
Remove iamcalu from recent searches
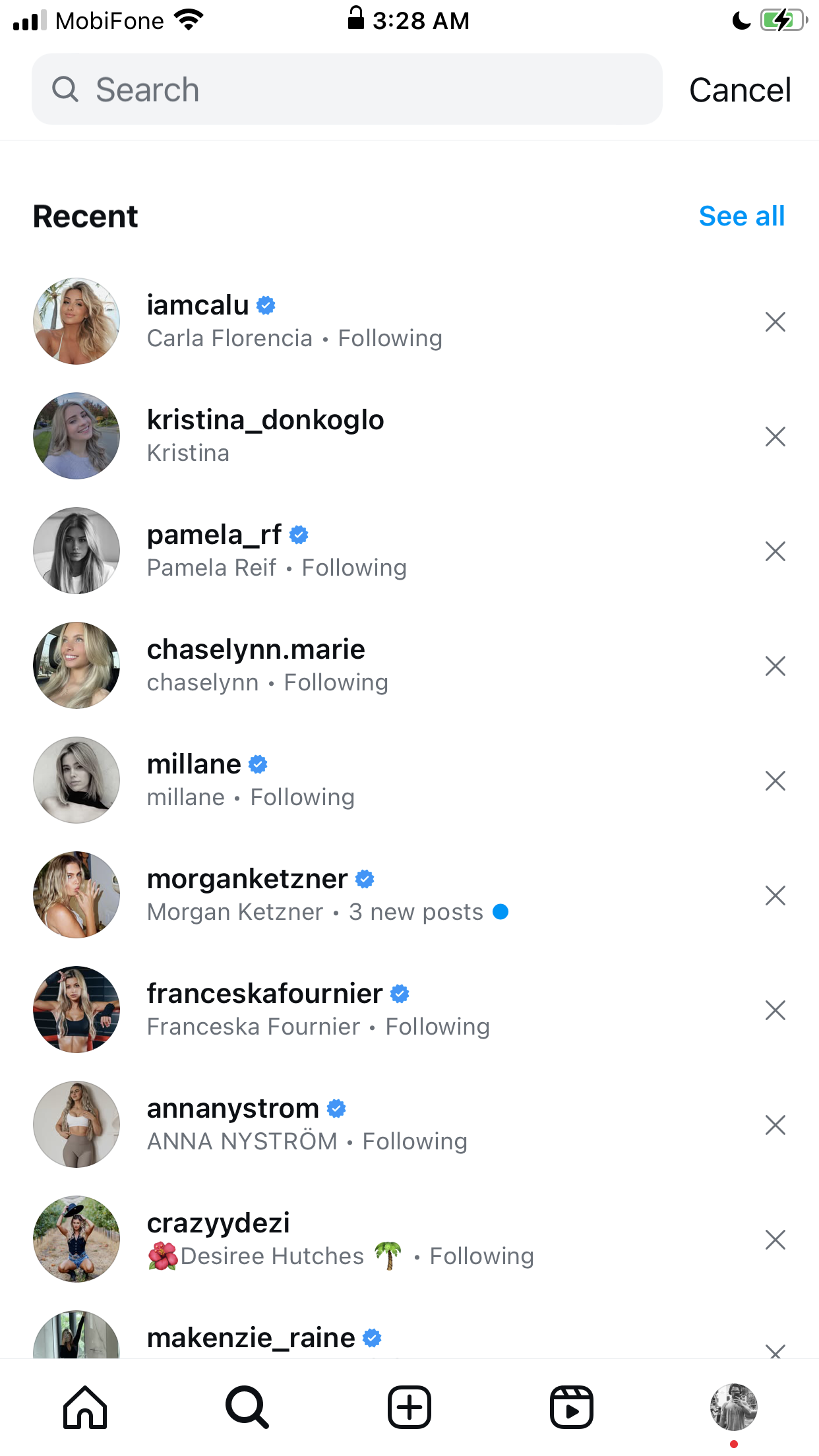point(775,322)
